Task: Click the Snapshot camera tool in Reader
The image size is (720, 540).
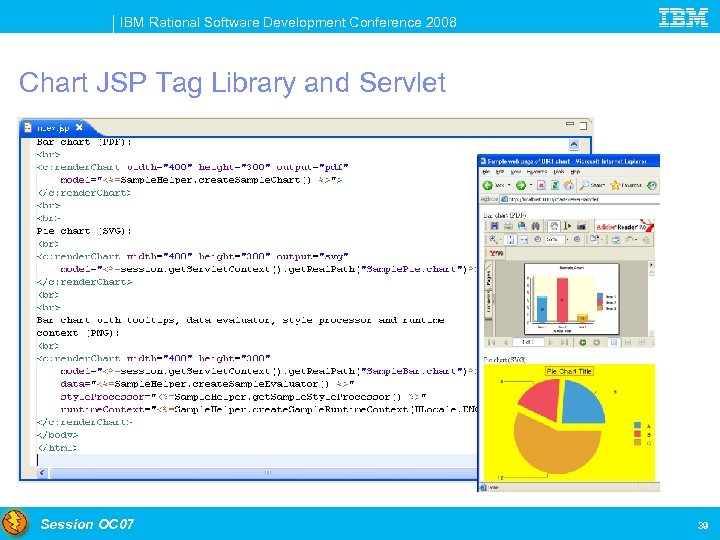Action: [581, 226]
